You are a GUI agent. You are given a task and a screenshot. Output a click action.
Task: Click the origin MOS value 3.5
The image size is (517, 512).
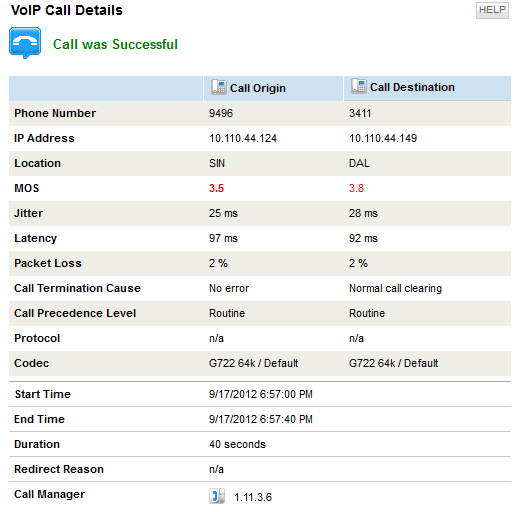pos(216,188)
